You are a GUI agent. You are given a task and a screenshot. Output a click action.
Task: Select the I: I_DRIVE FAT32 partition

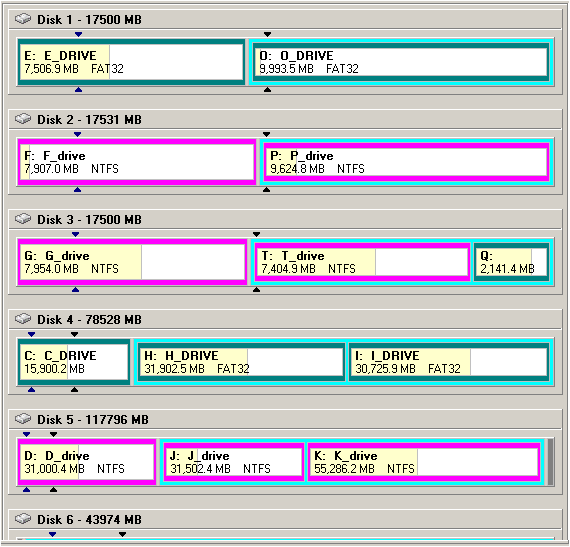pos(449,362)
